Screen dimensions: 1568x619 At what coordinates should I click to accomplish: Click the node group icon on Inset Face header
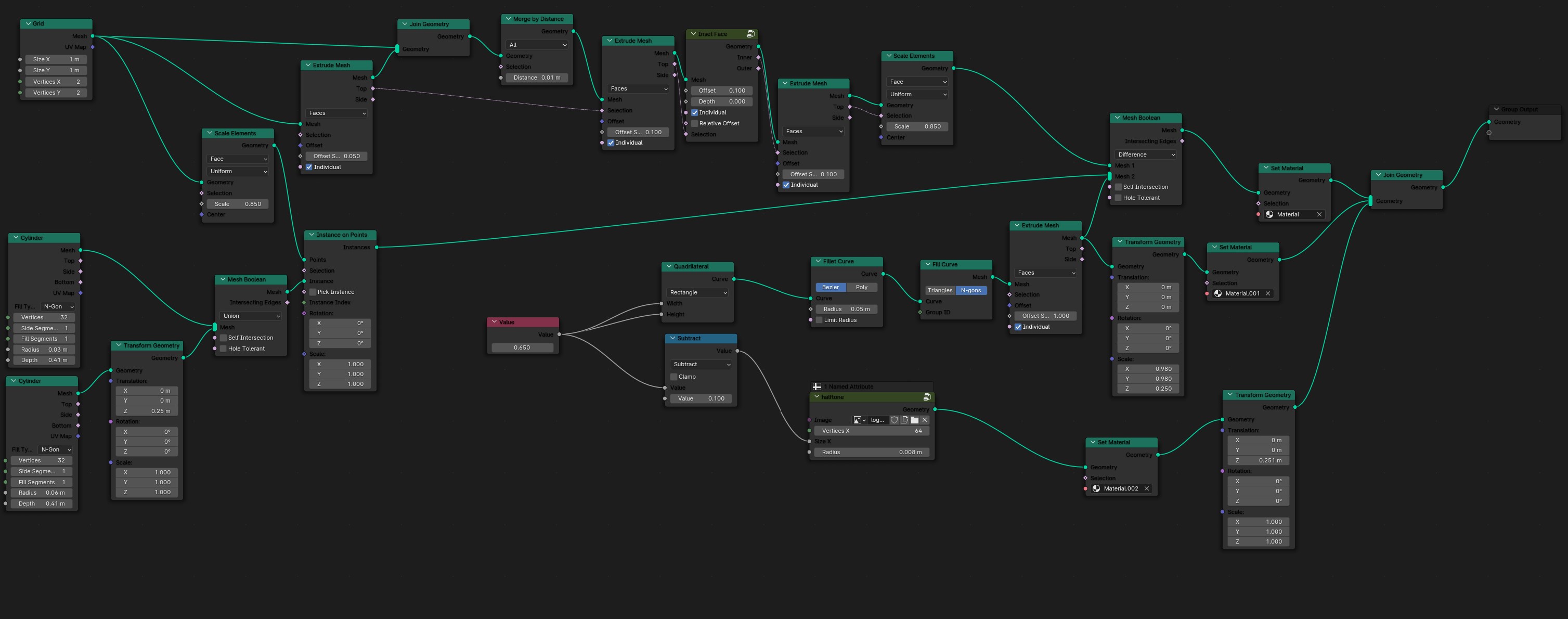[750, 34]
